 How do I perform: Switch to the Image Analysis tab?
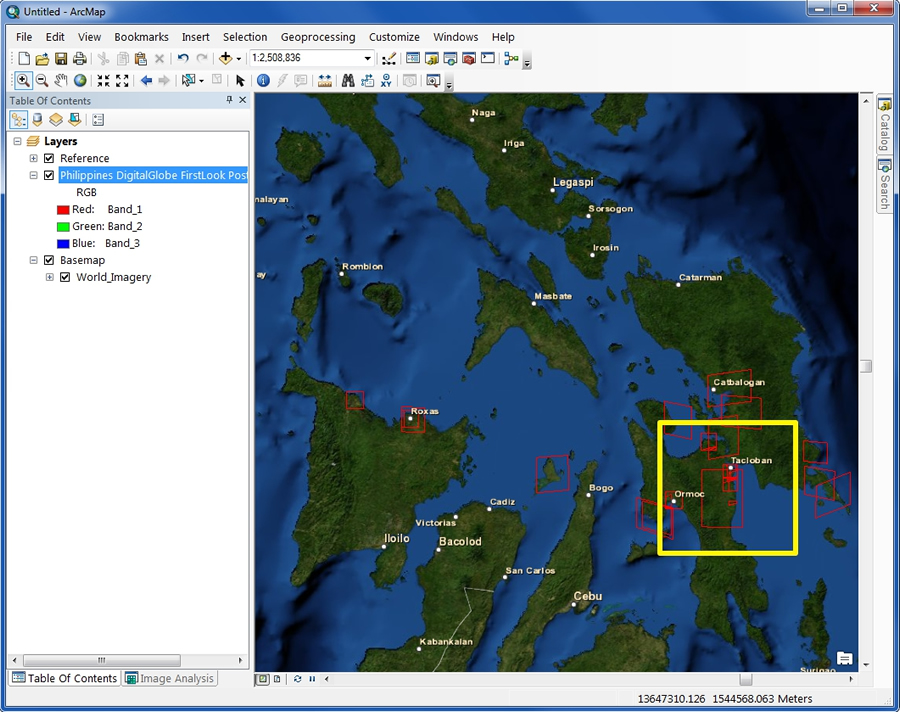point(170,678)
